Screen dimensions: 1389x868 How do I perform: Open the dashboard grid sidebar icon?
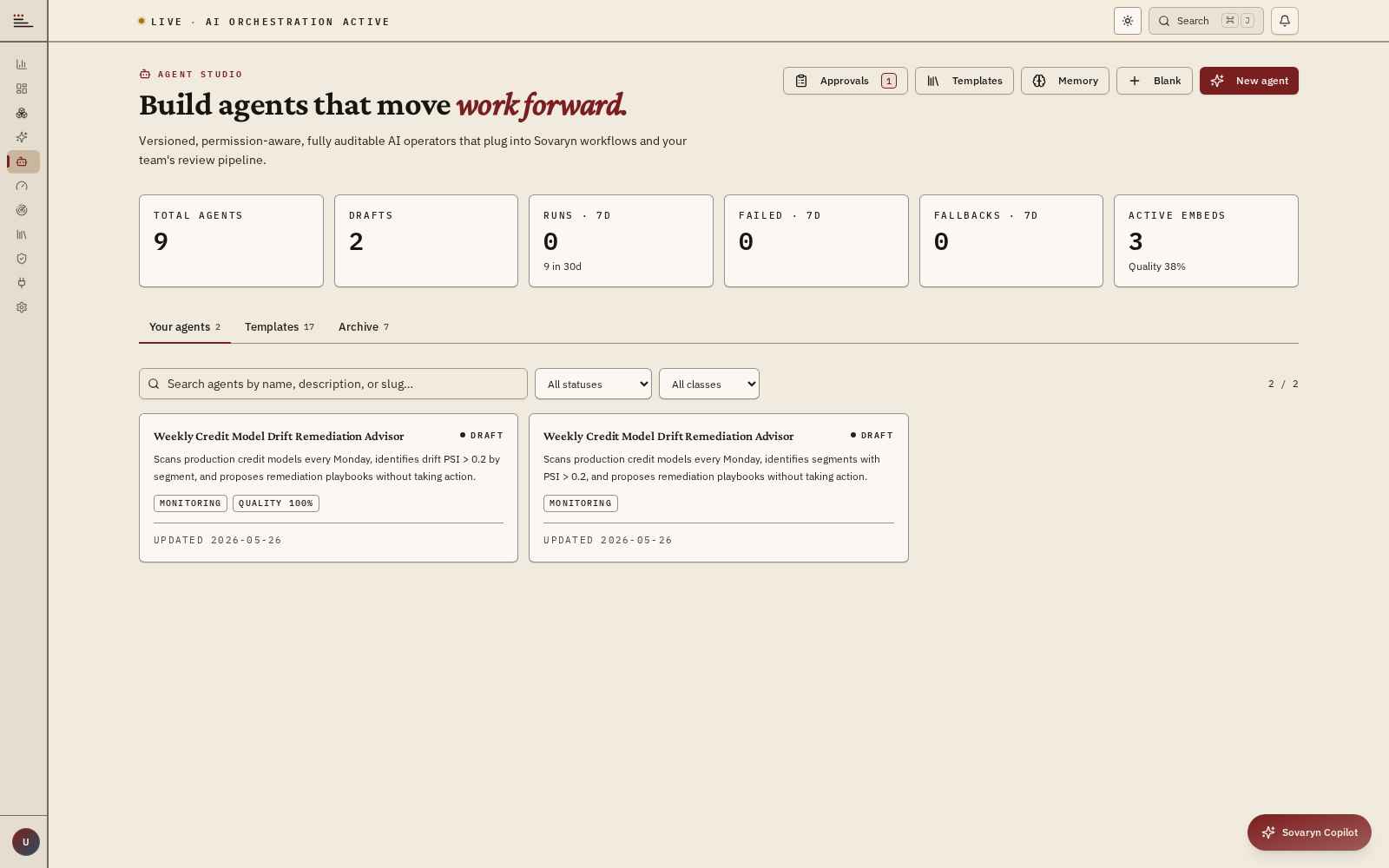[x=22, y=89]
